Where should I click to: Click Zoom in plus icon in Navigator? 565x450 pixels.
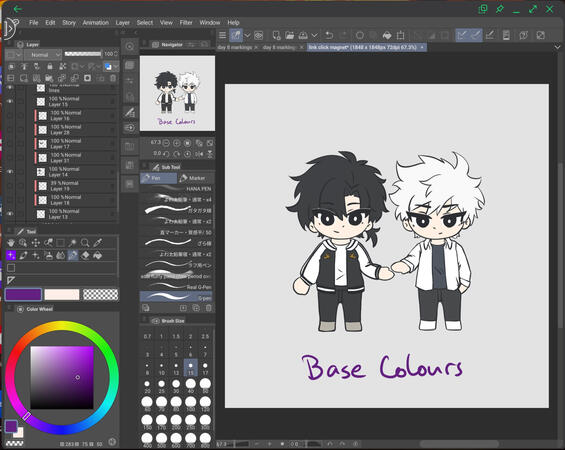[177, 143]
